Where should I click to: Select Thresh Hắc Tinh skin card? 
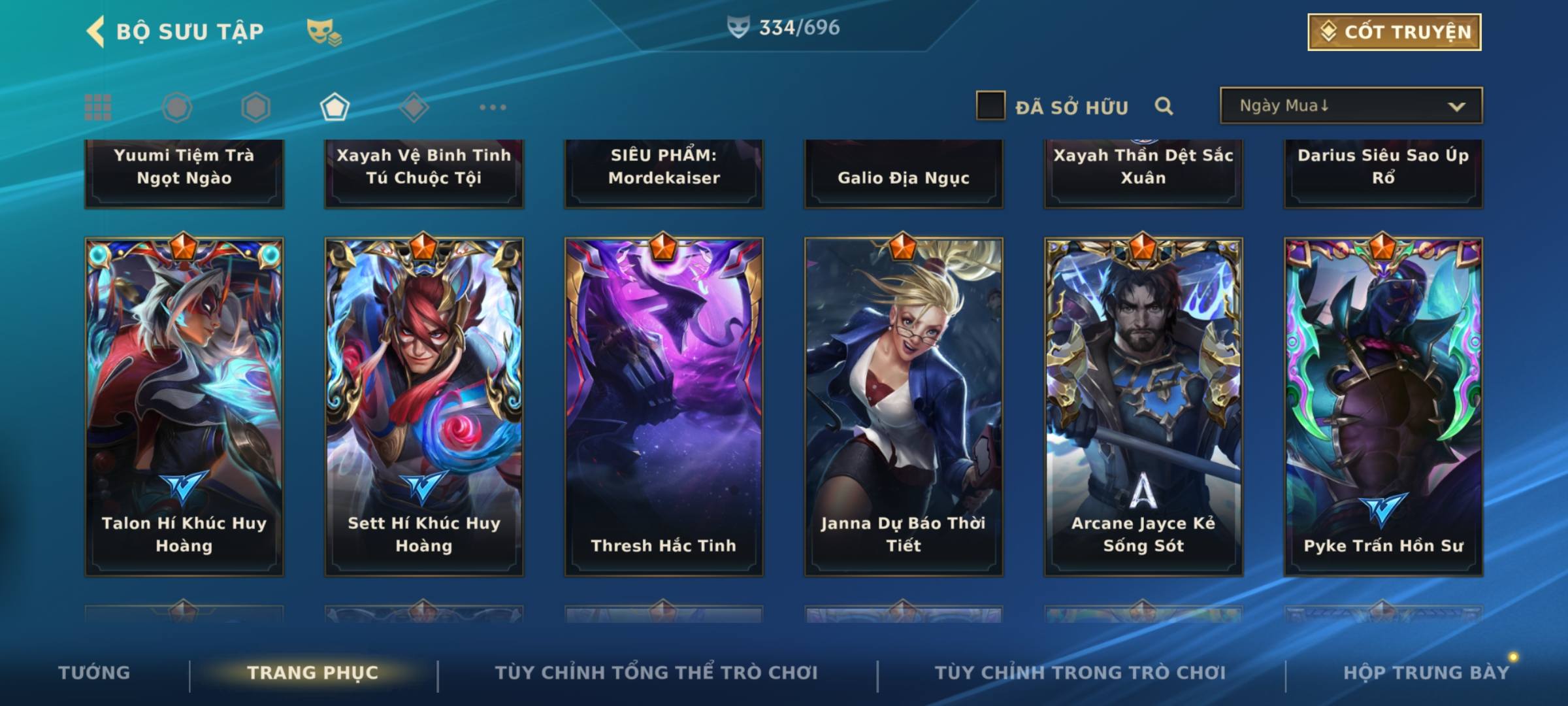coord(664,405)
